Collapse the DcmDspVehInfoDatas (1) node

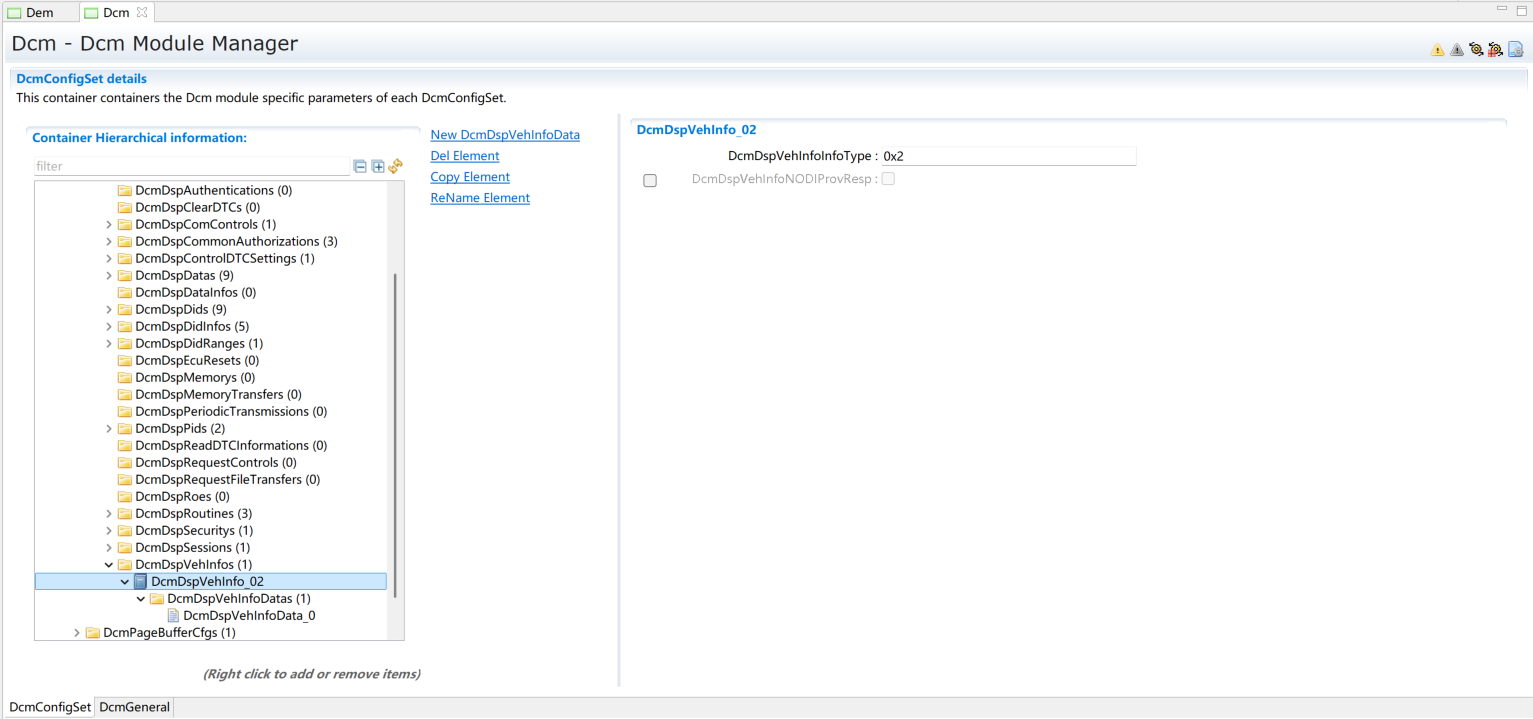[141, 599]
